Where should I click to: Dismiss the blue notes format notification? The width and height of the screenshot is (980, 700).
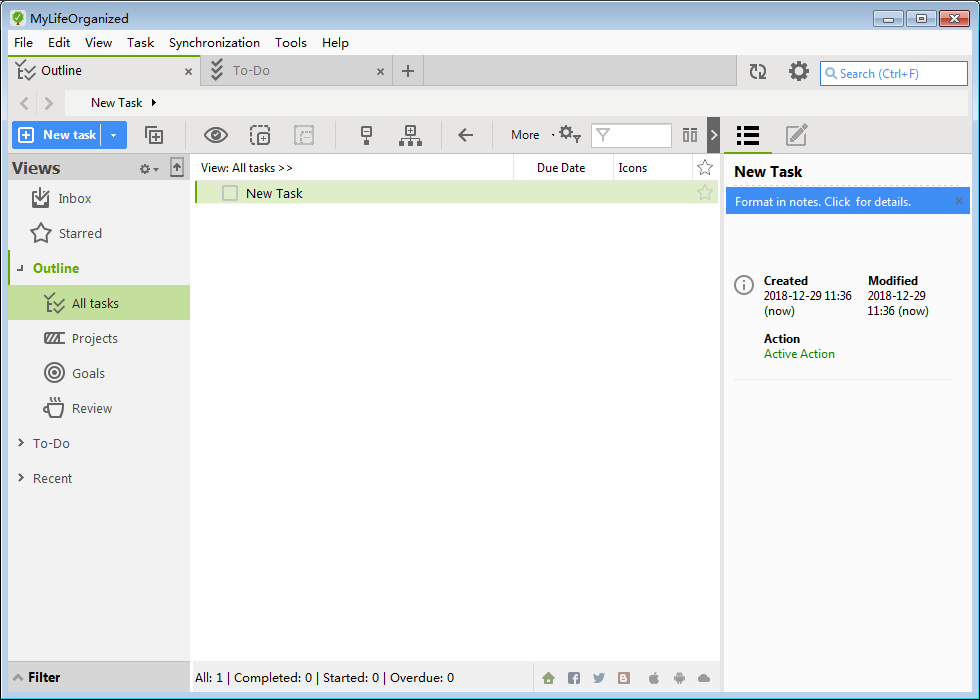point(958,201)
